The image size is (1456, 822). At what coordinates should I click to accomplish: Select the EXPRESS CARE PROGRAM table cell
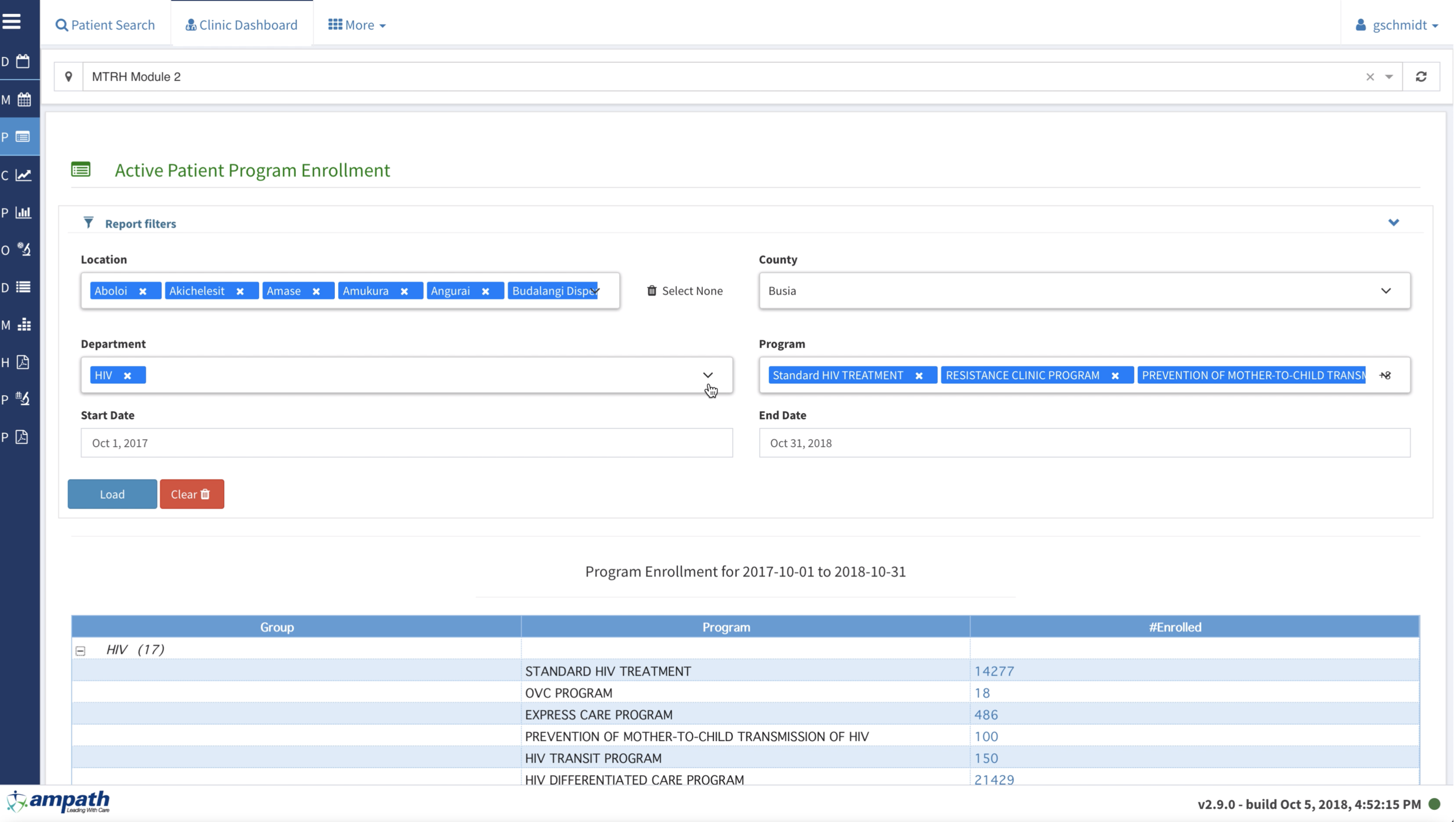(745, 715)
